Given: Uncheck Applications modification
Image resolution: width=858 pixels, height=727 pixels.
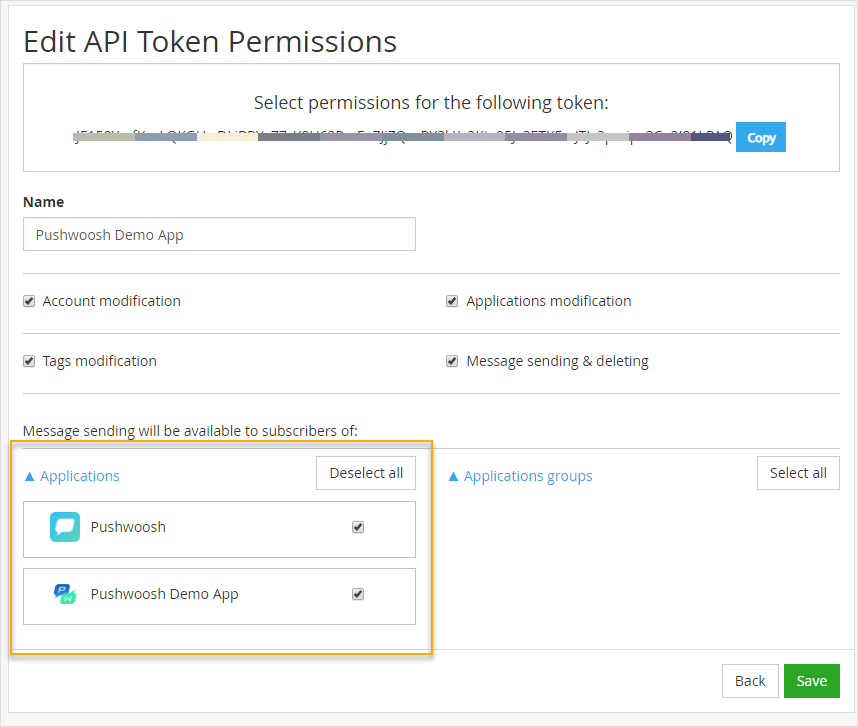Looking at the screenshot, I should [452, 300].
